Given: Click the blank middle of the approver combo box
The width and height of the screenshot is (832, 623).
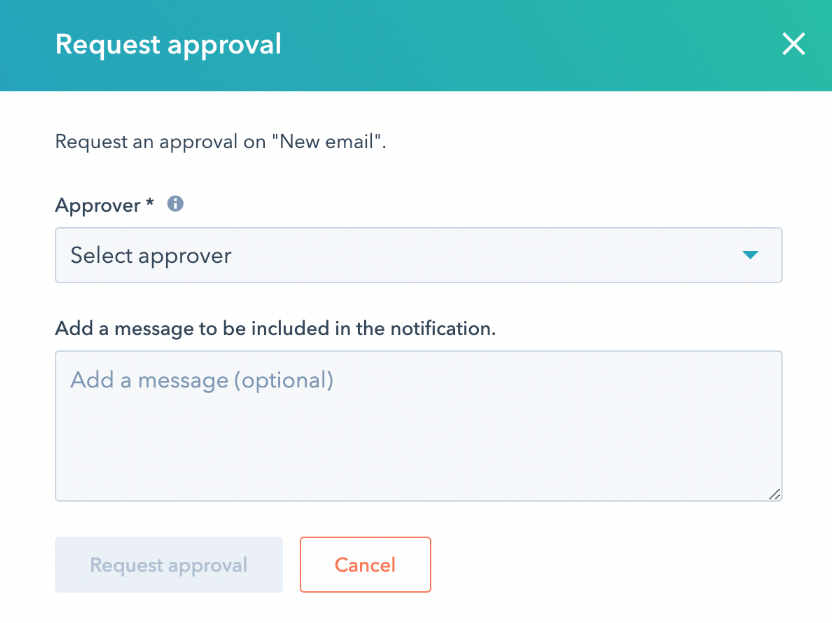Looking at the screenshot, I should pyautogui.click(x=478, y=255).
